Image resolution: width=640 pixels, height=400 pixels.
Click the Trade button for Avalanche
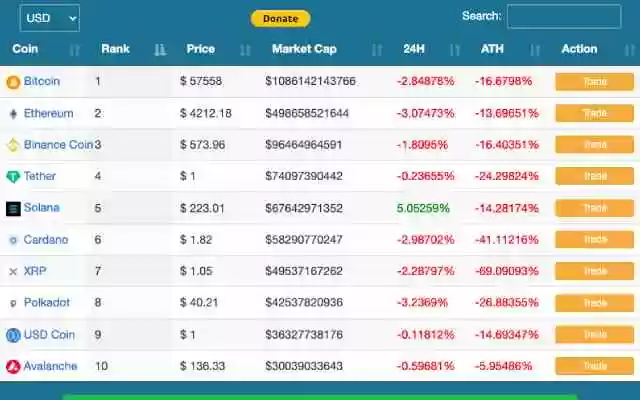tap(594, 366)
